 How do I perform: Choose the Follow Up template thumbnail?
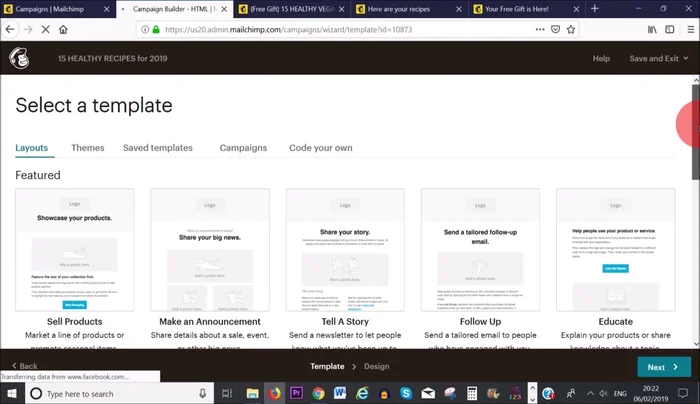(480, 250)
